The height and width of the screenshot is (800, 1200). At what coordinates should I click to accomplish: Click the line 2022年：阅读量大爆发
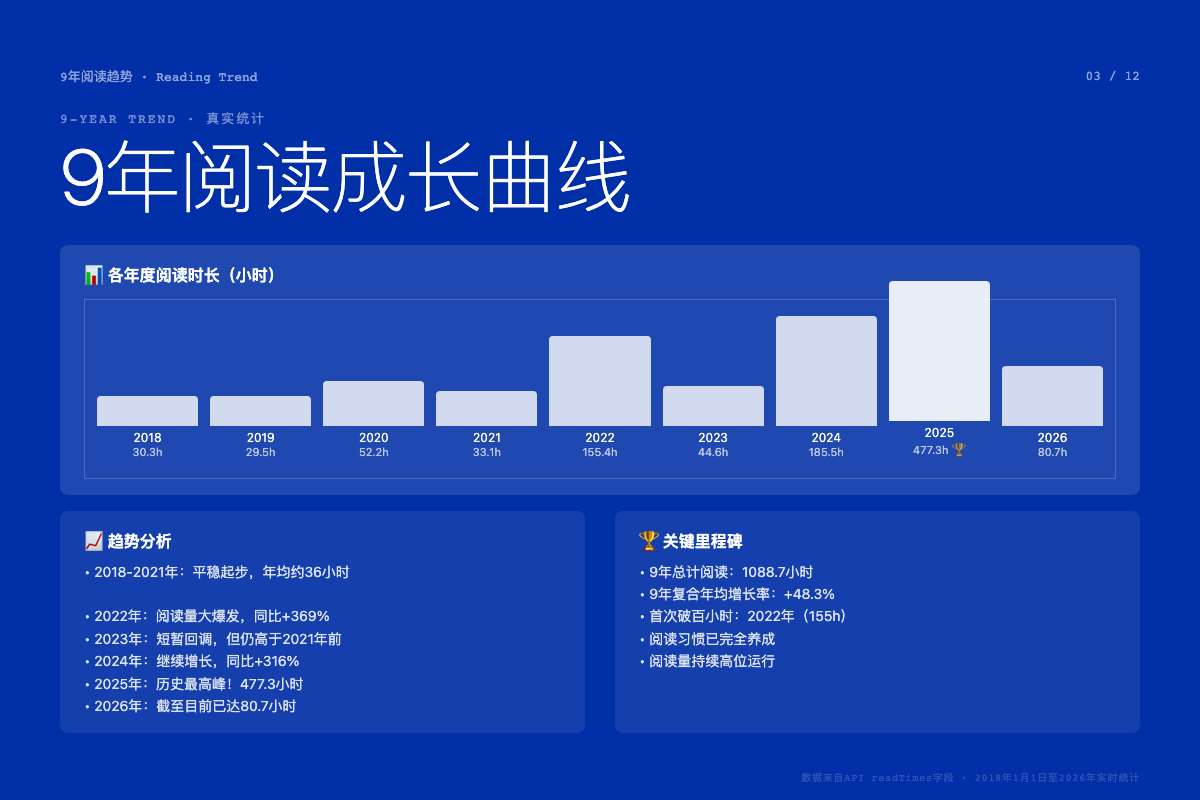(x=207, y=616)
